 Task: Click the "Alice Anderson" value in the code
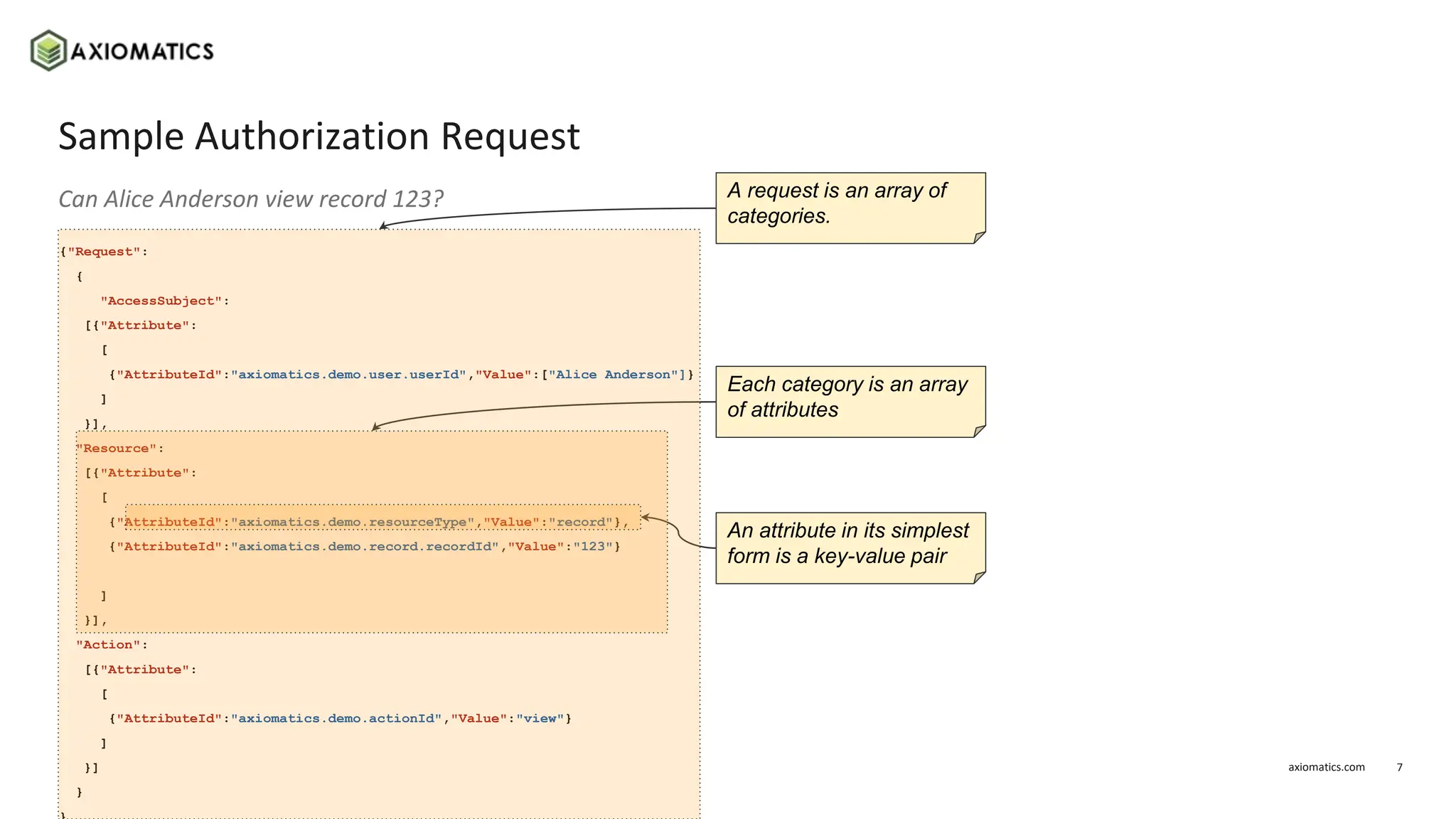(616, 375)
